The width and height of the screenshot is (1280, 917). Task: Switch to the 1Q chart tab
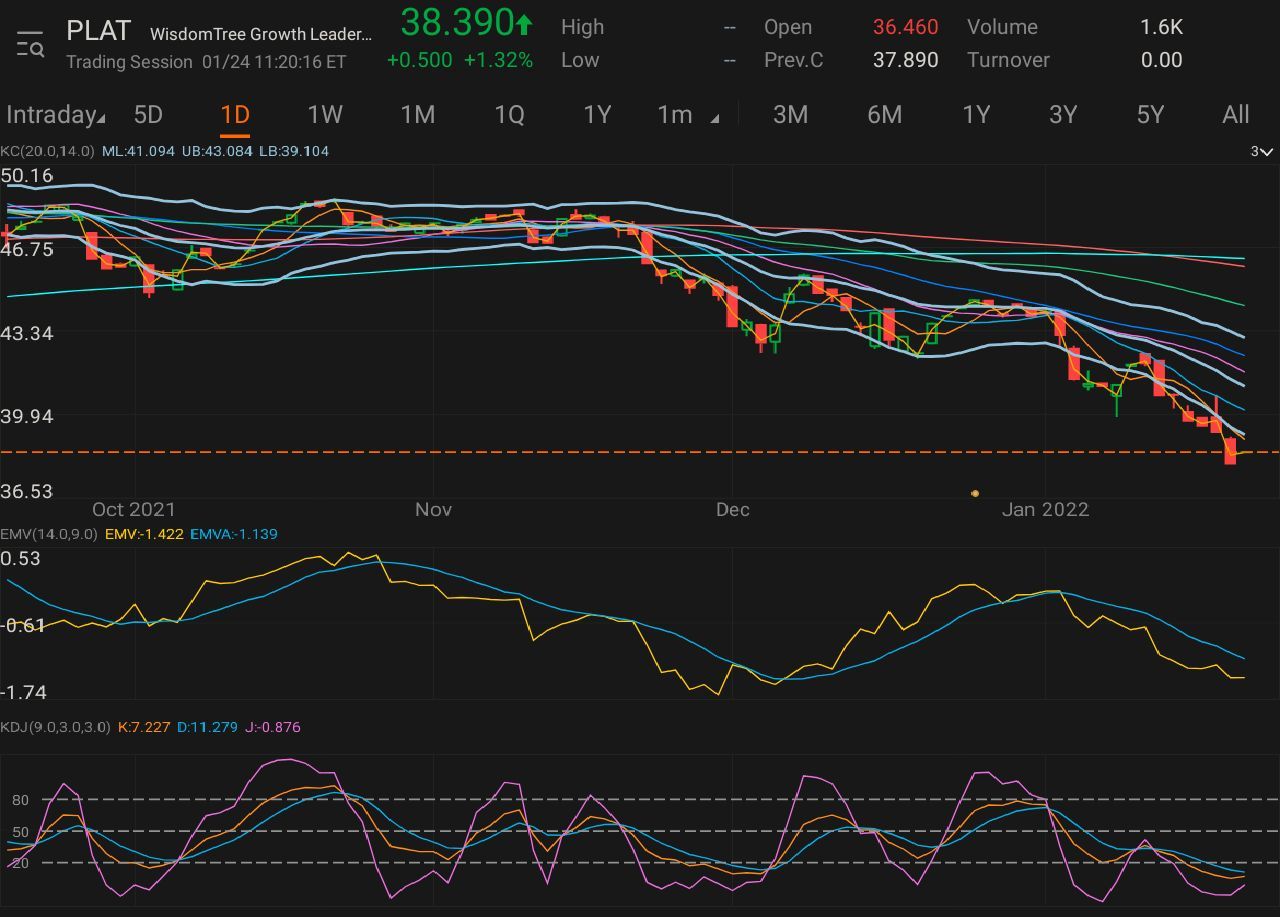click(509, 115)
